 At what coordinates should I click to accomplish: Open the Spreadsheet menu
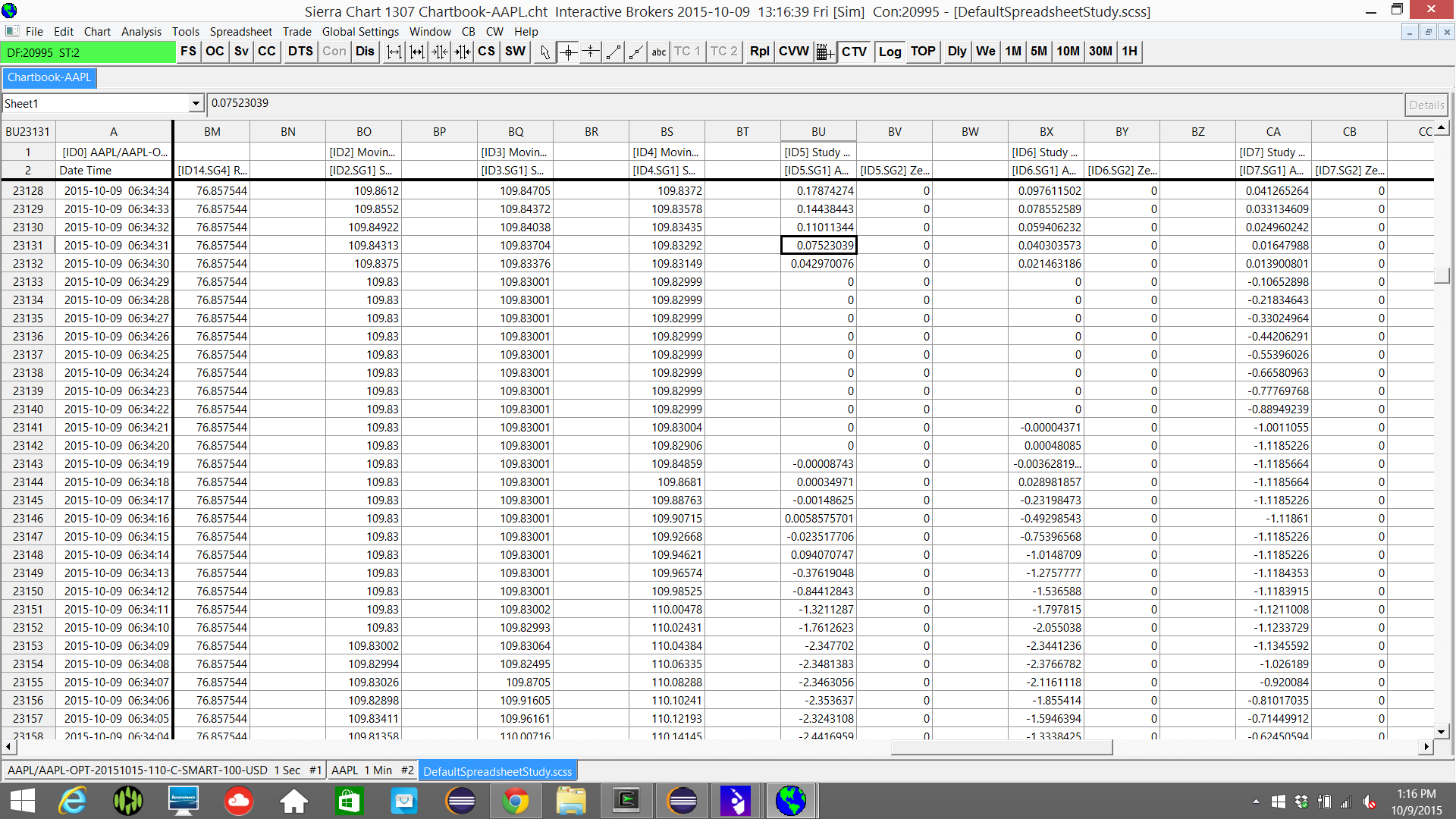click(x=240, y=32)
